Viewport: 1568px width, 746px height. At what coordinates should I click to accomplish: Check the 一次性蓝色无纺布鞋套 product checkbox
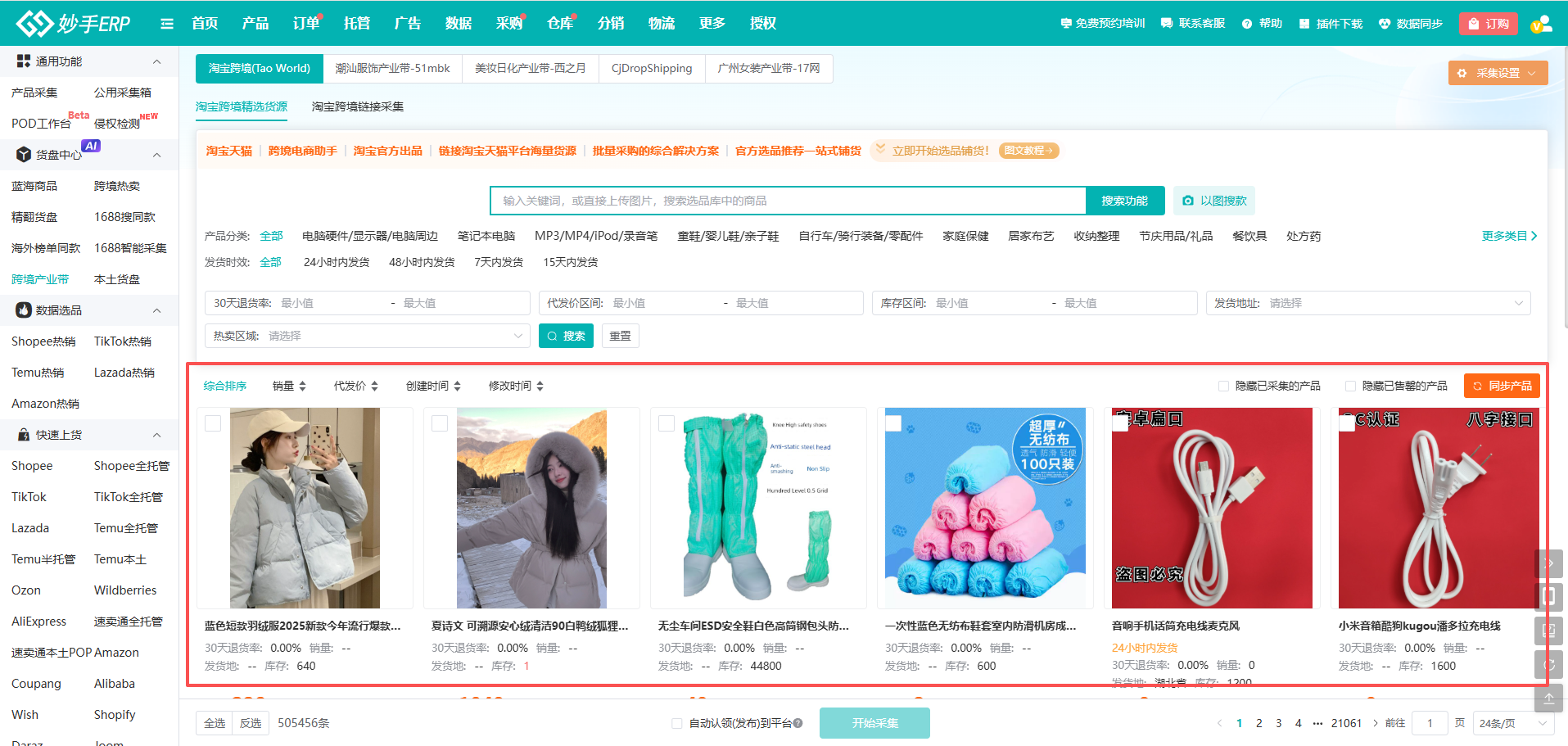pos(893,423)
